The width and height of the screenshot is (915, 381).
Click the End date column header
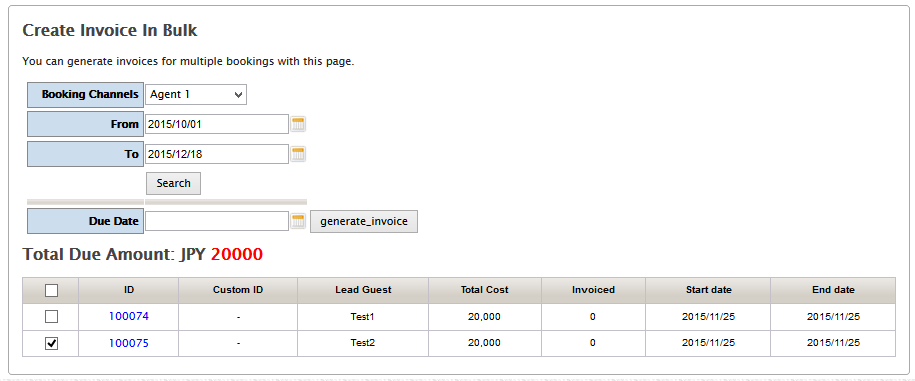(x=833, y=290)
